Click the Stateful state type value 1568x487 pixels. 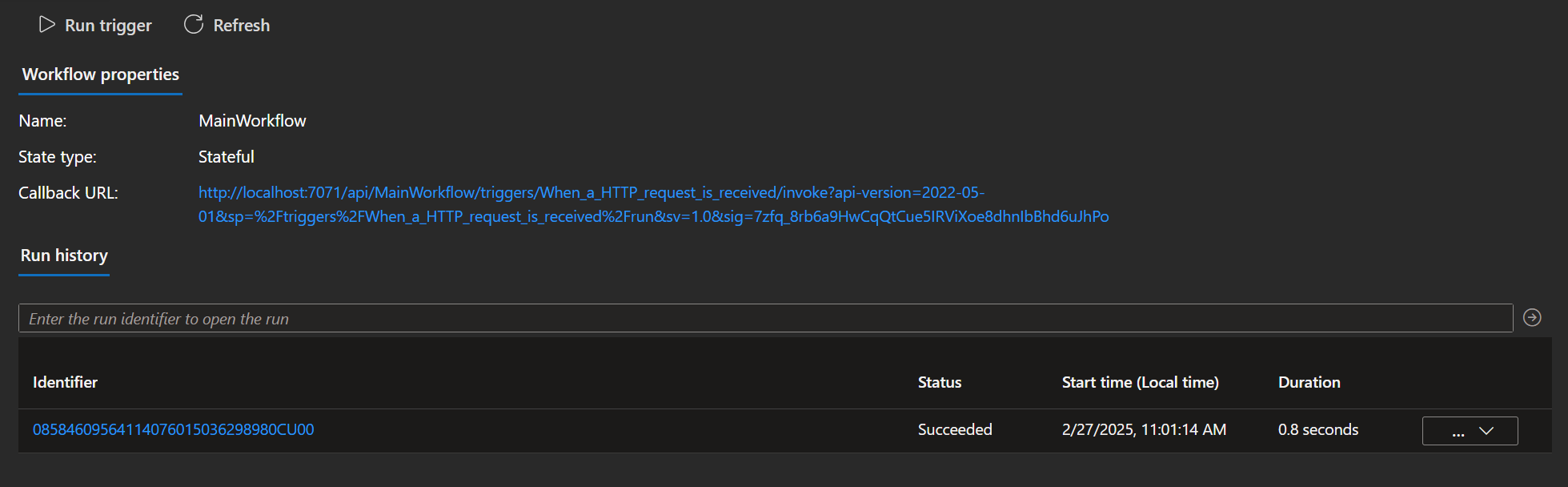click(x=226, y=157)
